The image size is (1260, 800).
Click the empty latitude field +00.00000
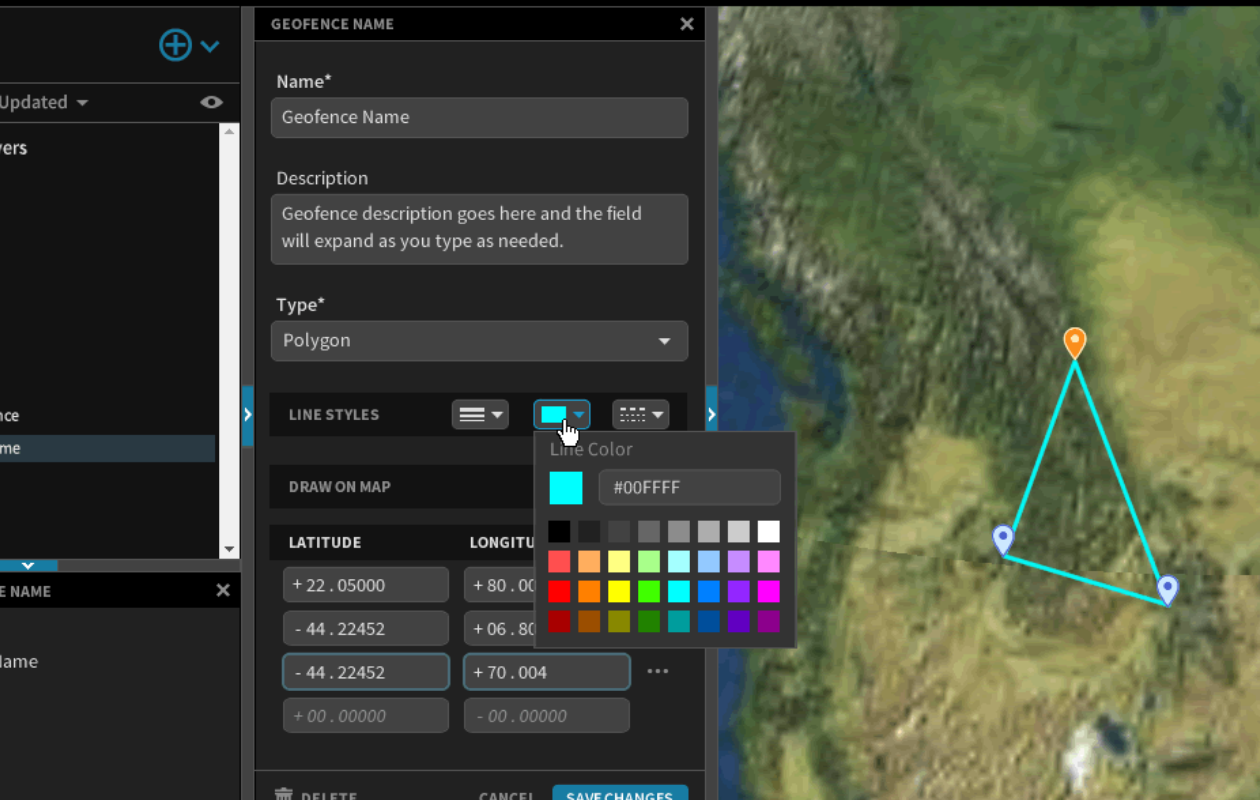pyautogui.click(x=366, y=716)
